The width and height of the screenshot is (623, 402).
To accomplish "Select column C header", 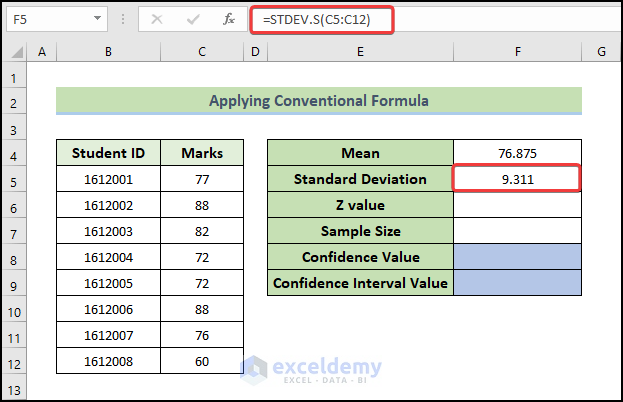I will pyautogui.click(x=202, y=52).
